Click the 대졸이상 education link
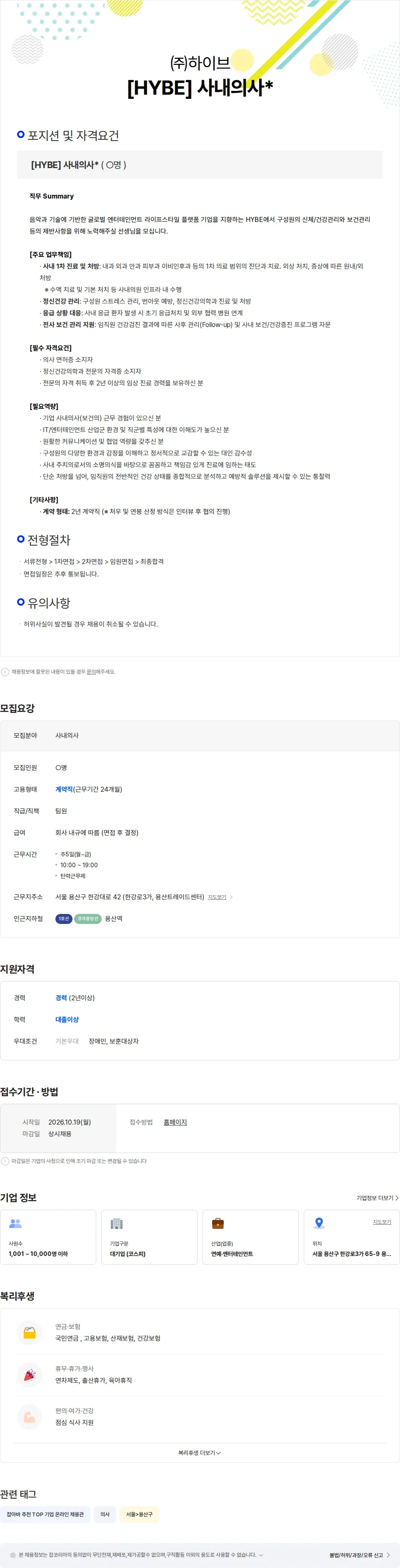Viewport: 400px width, 1568px height. (x=67, y=1019)
